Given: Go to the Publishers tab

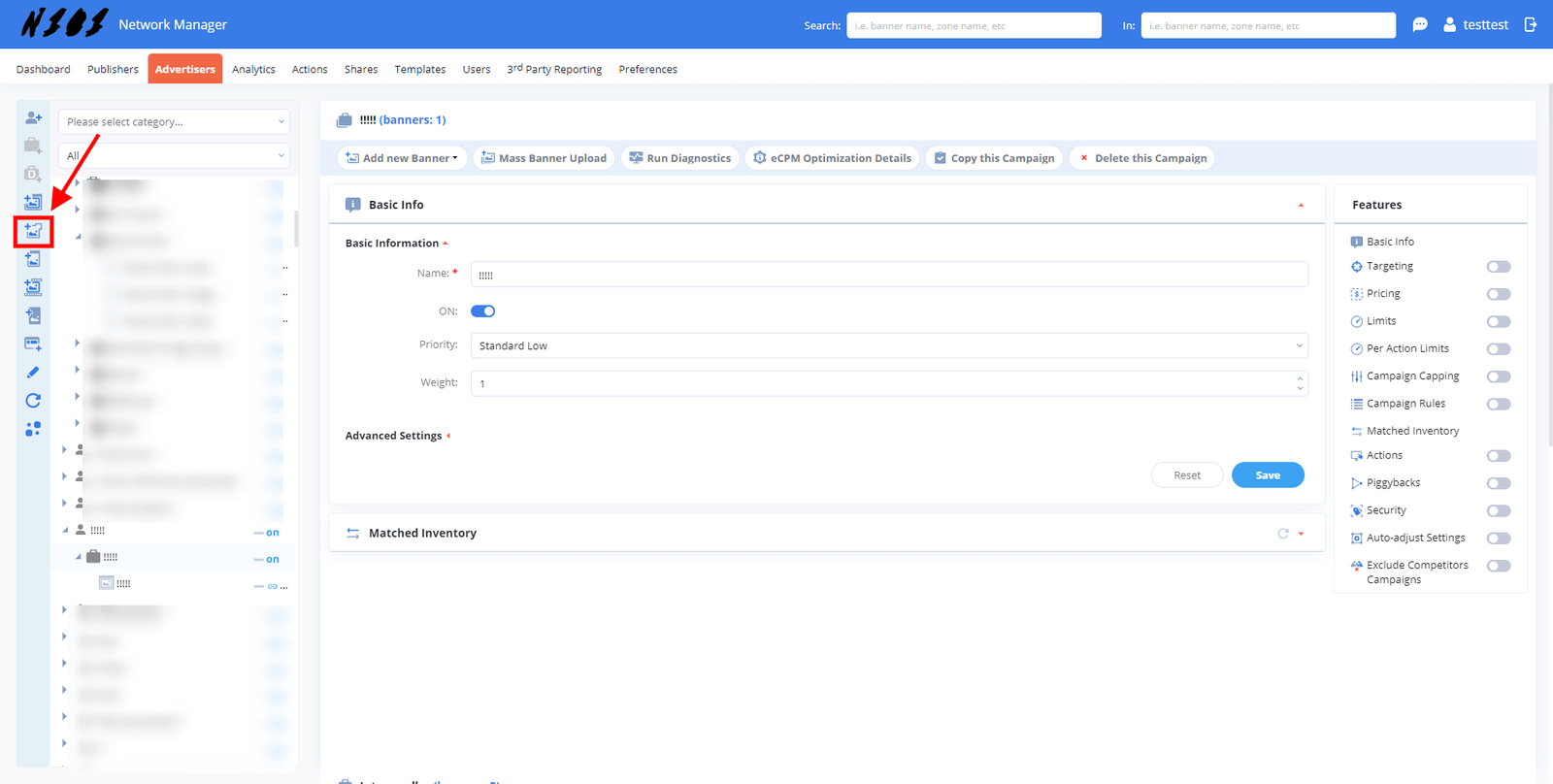Looking at the screenshot, I should click(113, 69).
